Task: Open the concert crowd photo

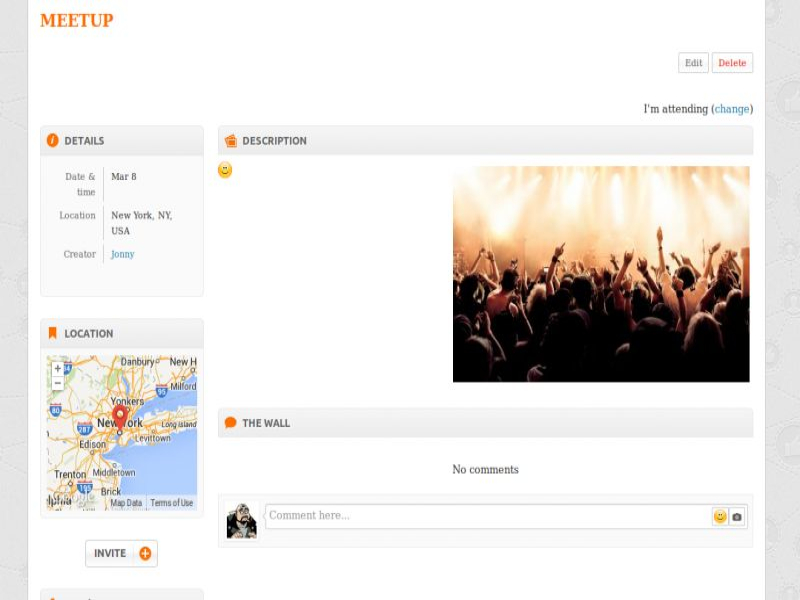Action: click(x=601, y=274)
